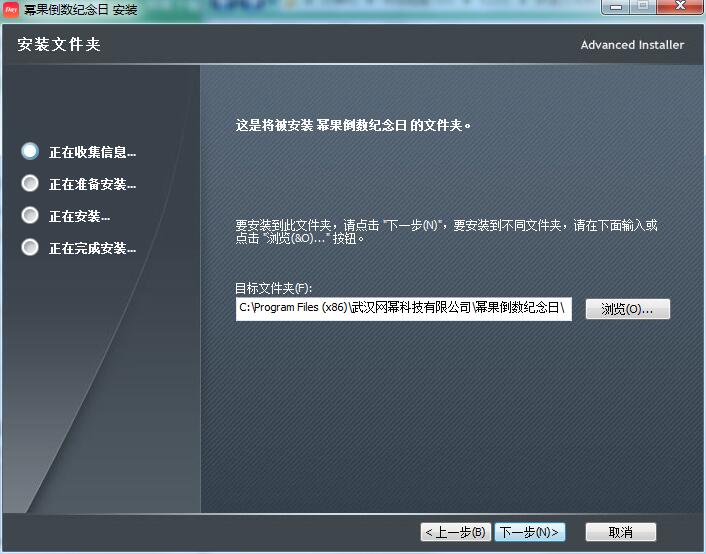The height and width of the screenshot is (554, 706).
Task: Select the 正在准备安装 step indicator
Action: pyautogui.click(x=30, y=183)
